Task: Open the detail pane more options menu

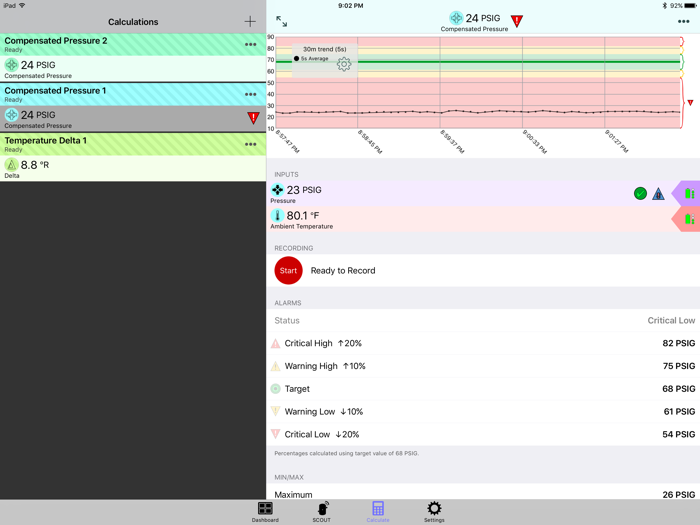Action: (683, 21)
